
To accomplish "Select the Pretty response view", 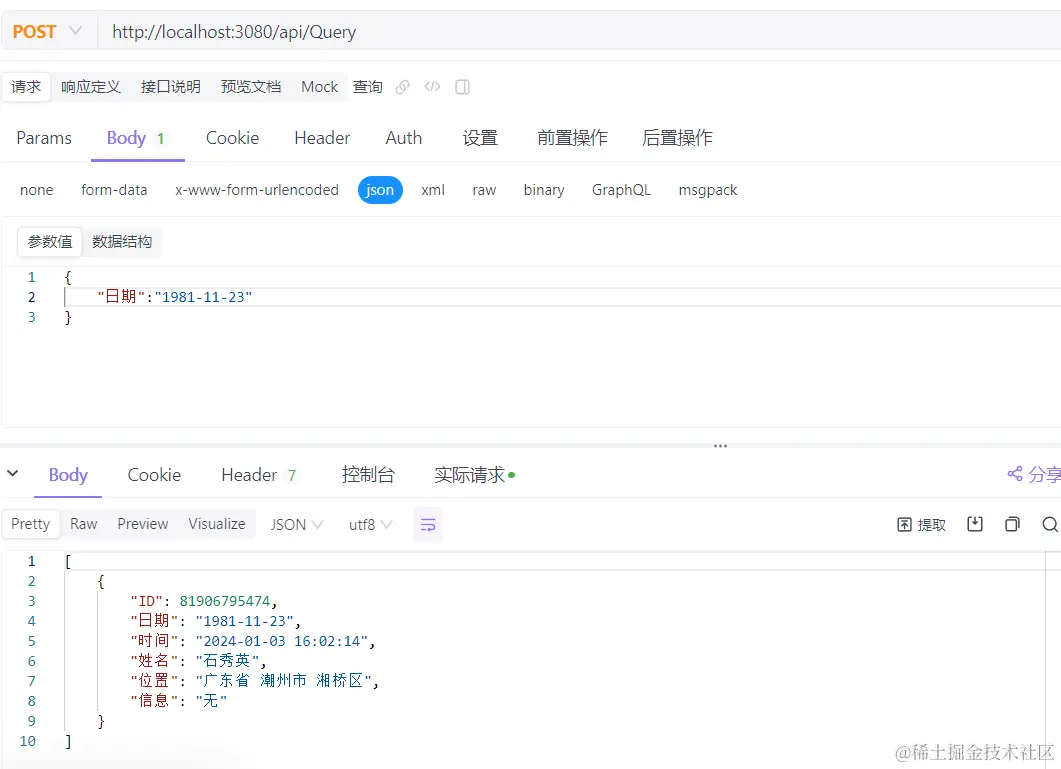I will pos(30,524).
